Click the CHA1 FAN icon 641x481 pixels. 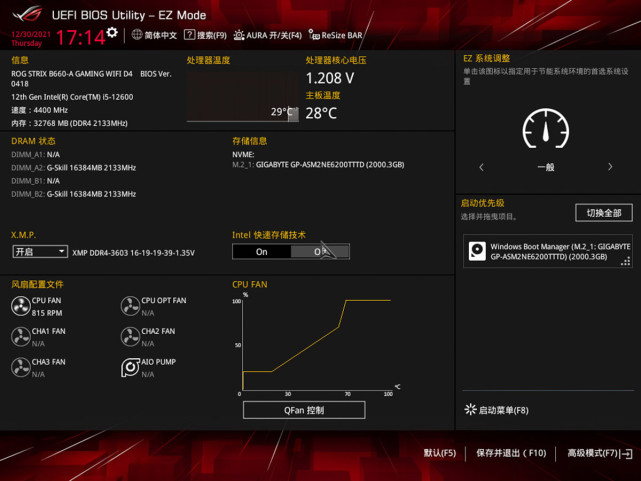(20, 337)
